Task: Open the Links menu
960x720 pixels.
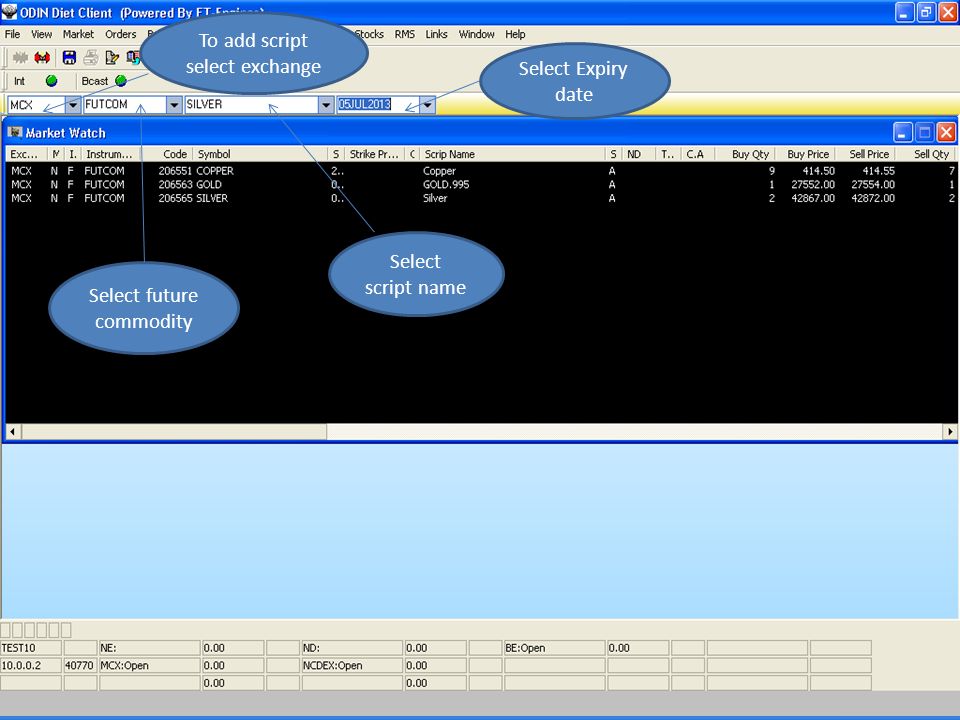Action: tap(437, 34)
